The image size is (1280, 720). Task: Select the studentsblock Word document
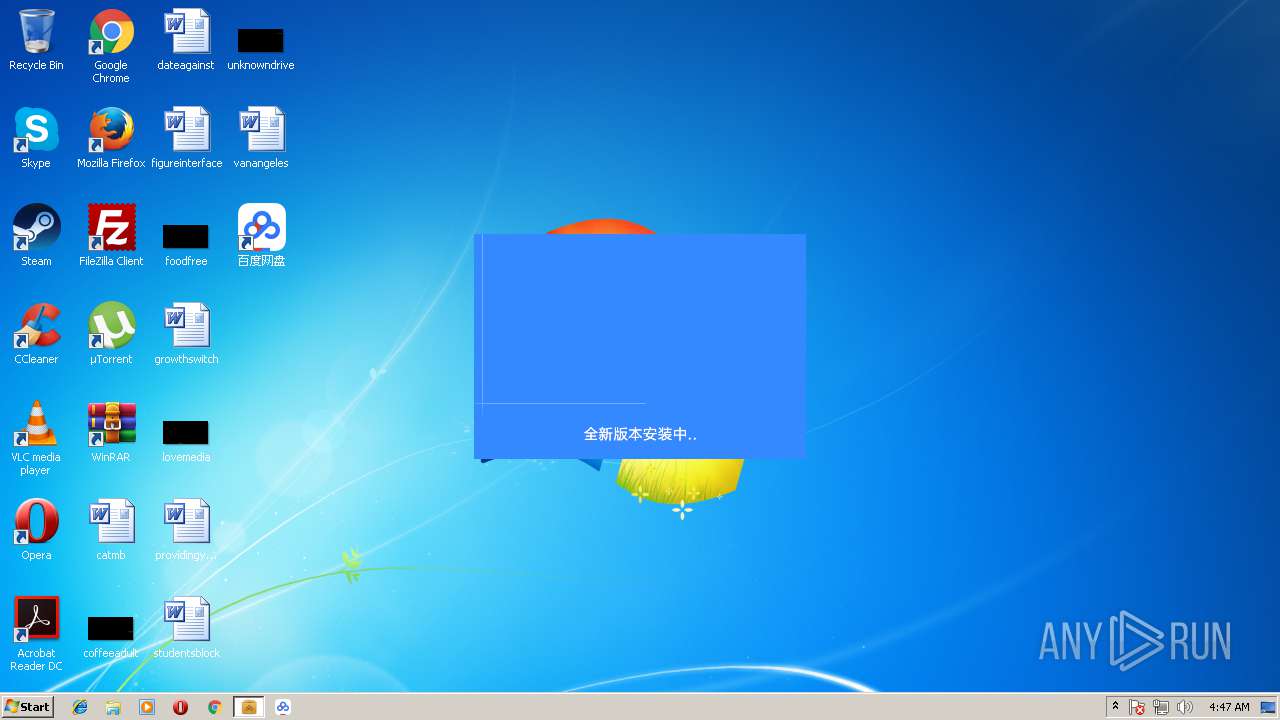(186, 628)
